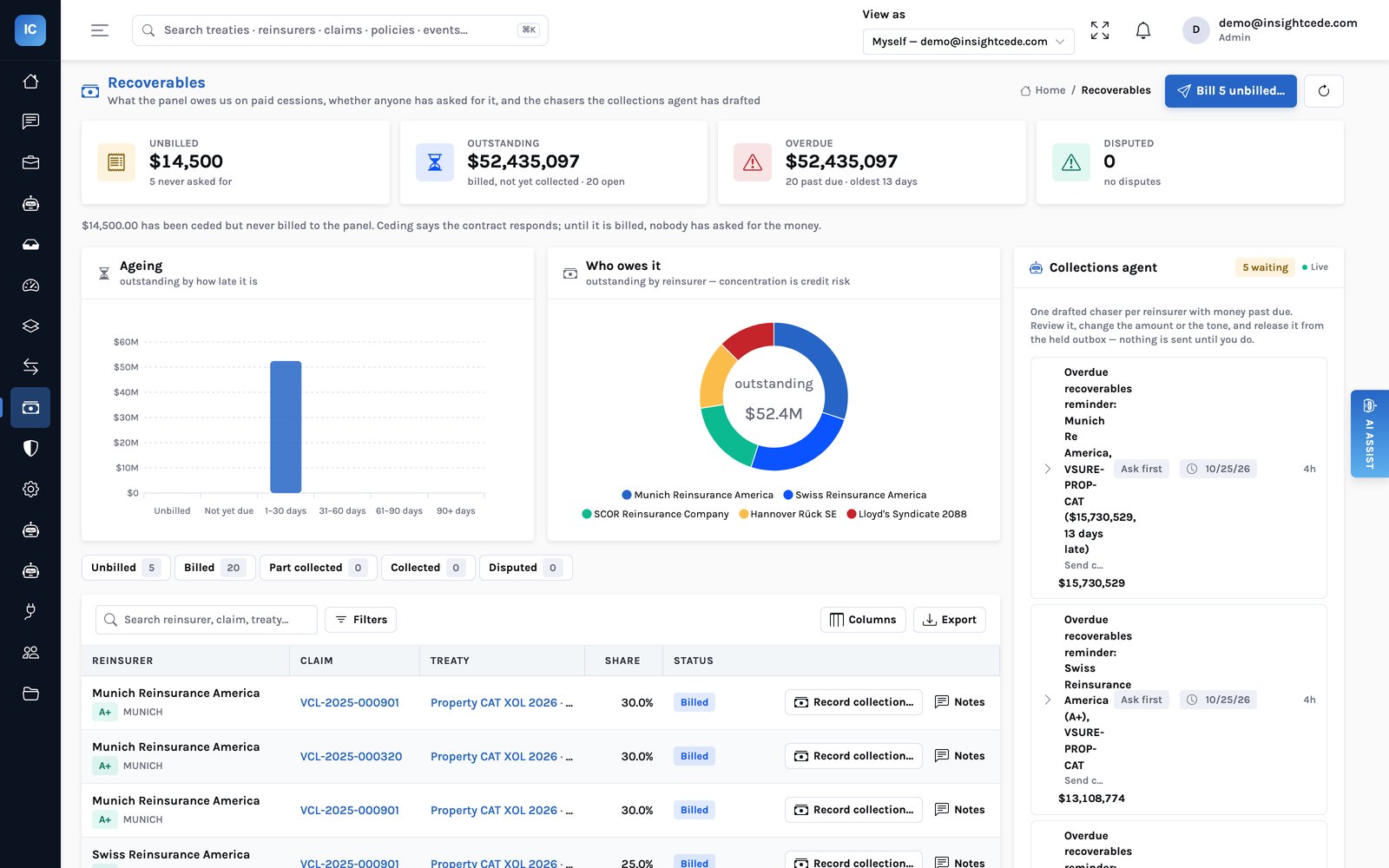
Task: Toggle Lloyd's Syndicate 2088 legend swatch
Action: (852, 514)
